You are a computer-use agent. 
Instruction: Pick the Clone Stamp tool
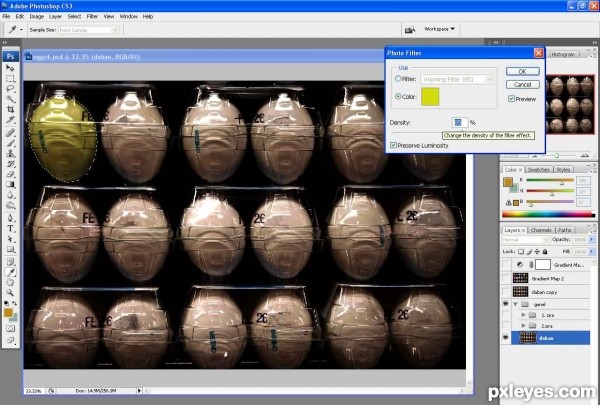(10, 154)
